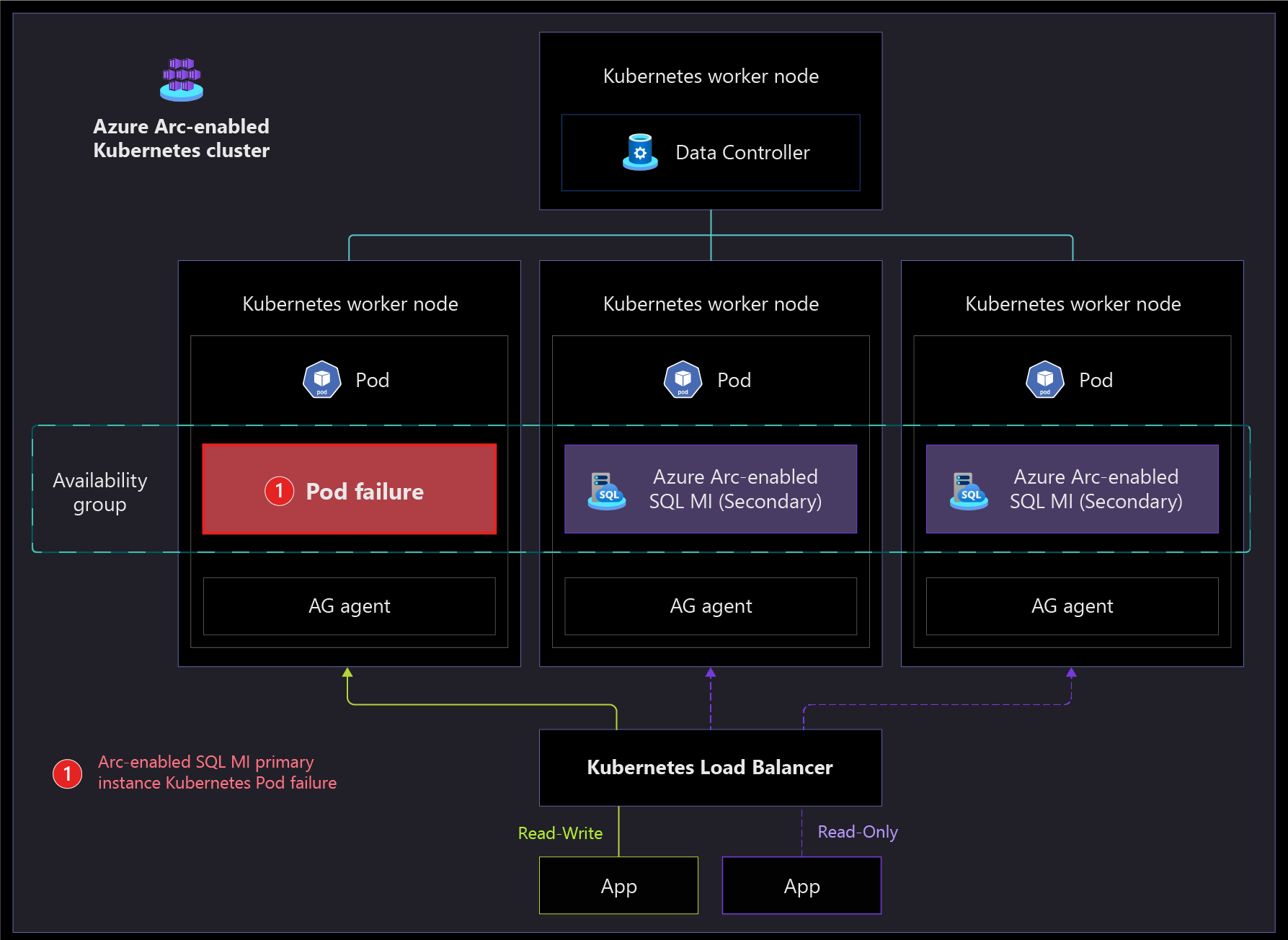Viewport: 1288px width, 940px height.
Task: Click the 'Pod' label in middle node
Action: [x=734, y=380]
